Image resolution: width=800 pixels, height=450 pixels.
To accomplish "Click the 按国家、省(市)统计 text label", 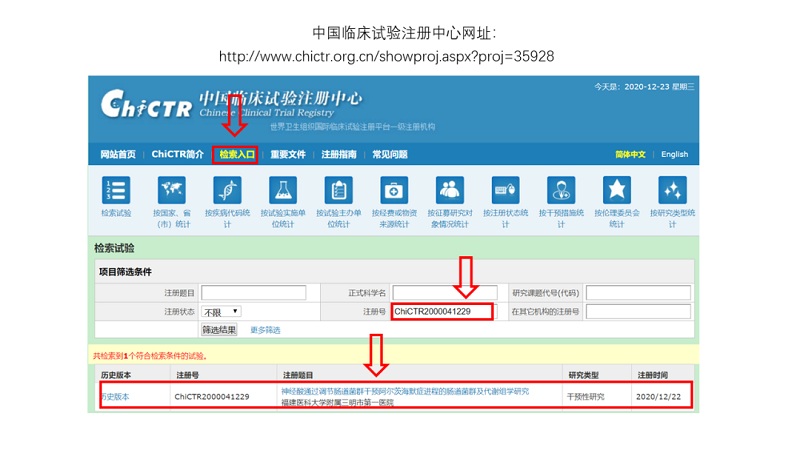I will tap(171, 218).
